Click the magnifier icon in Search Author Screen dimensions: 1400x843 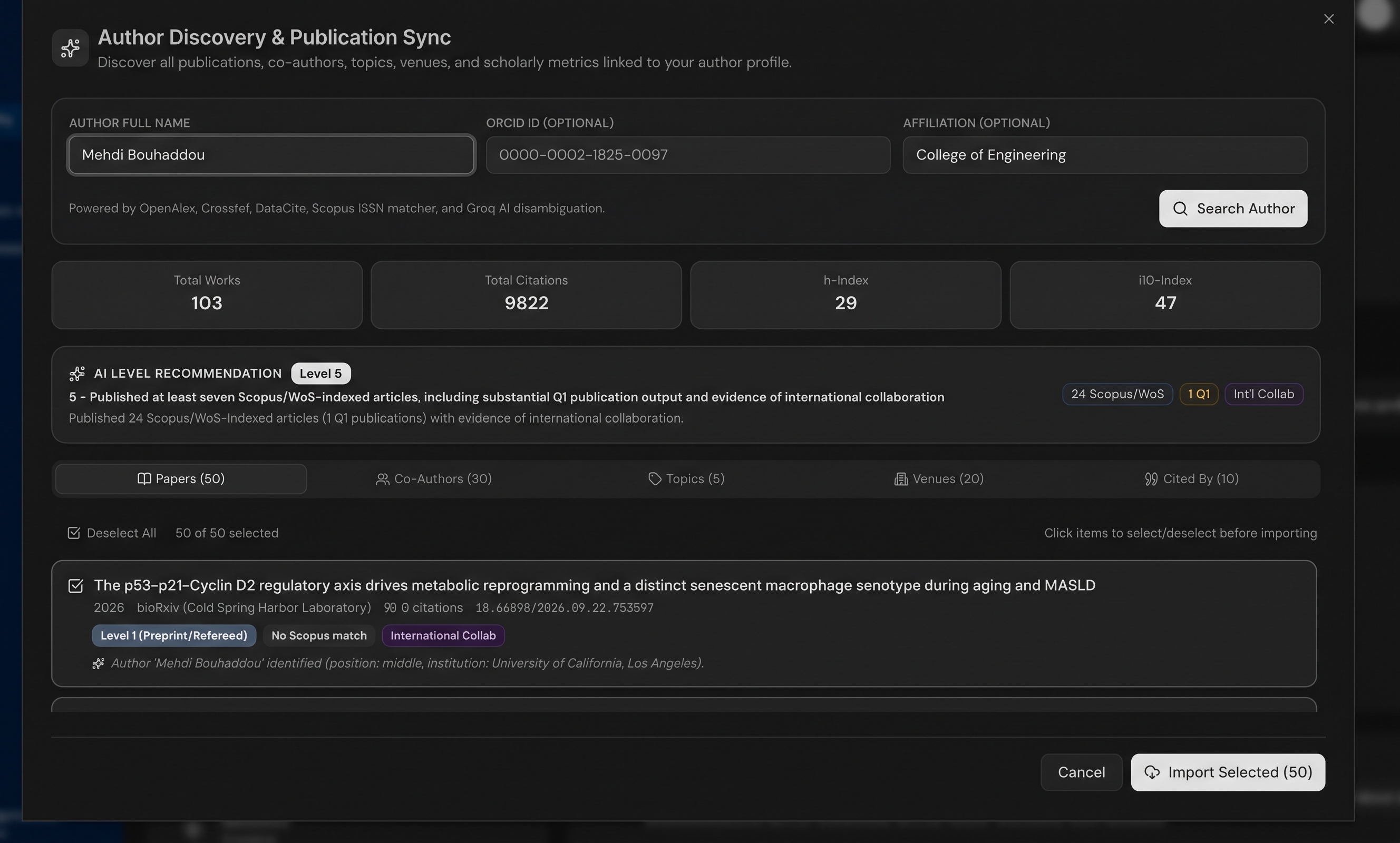[x=1180, y=209]
